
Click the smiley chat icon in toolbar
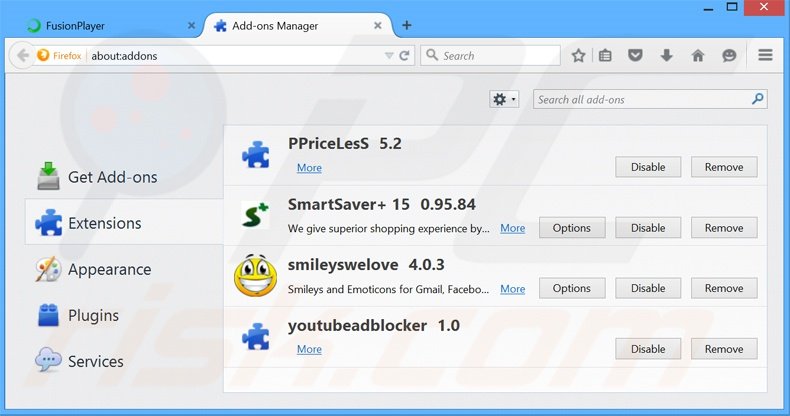pos(729,56)
